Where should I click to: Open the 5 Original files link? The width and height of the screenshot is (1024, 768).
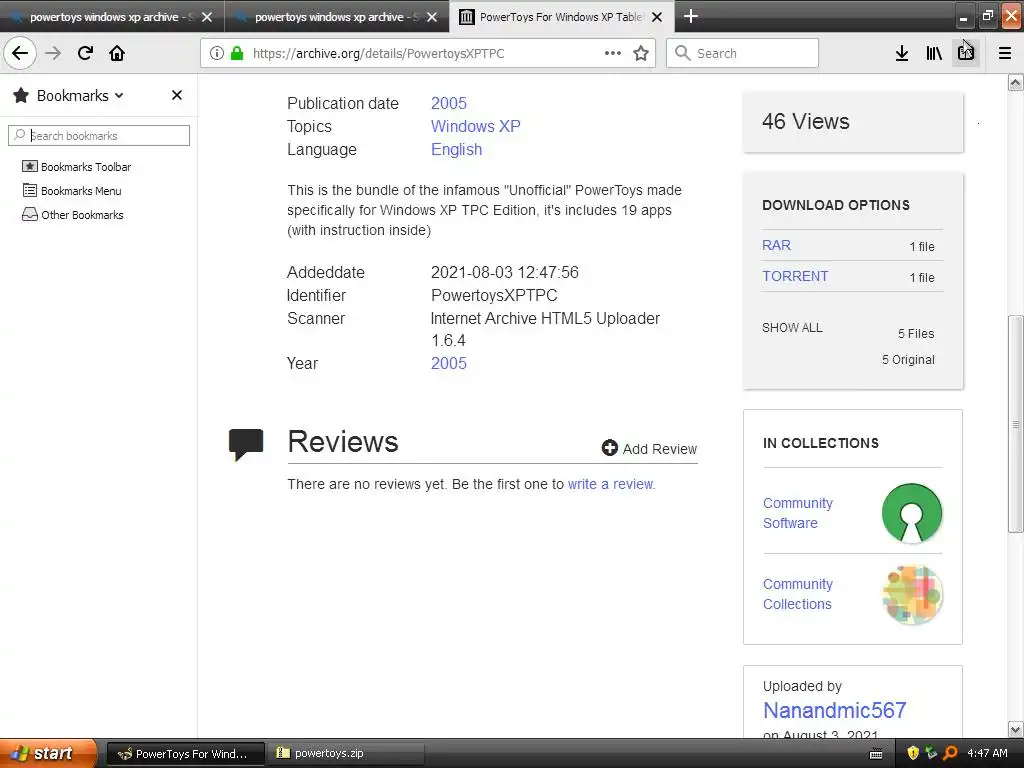pyautogui.click(x=908, y=360)
